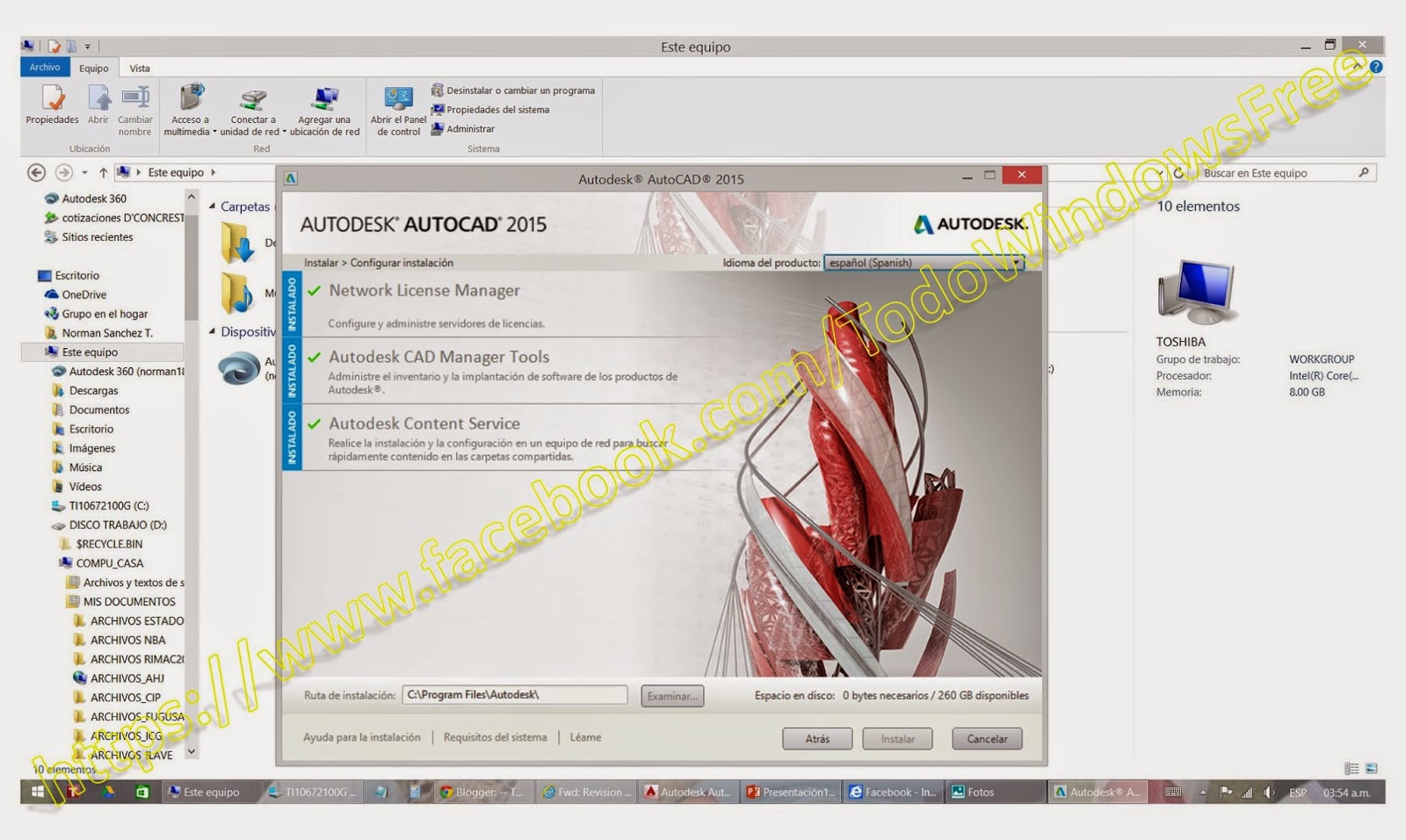Collapse the Dispositivos section
Viewport: 1406px width, 840px height.
[212, 331]
